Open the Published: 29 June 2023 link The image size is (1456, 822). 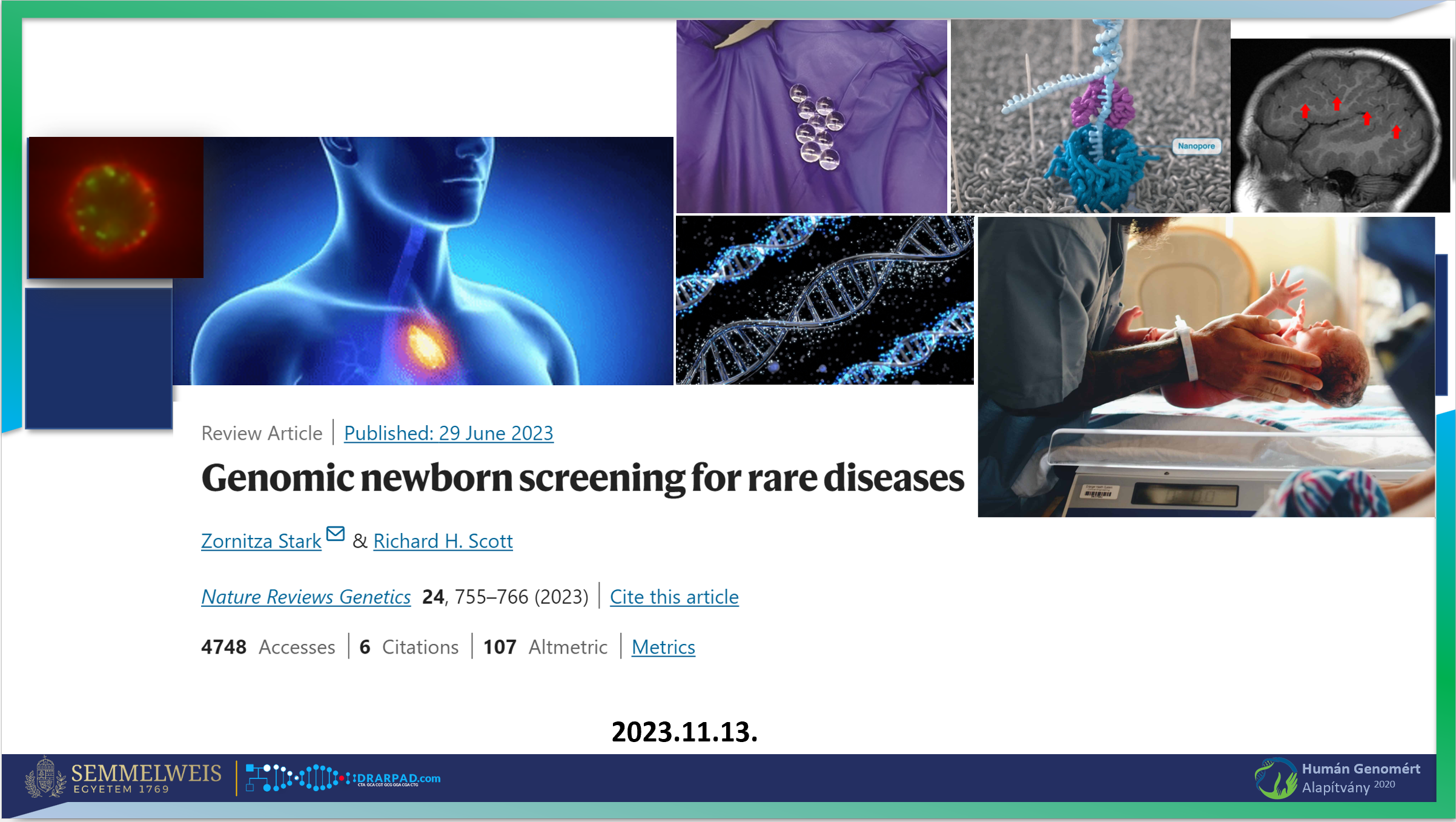point(448,433)
